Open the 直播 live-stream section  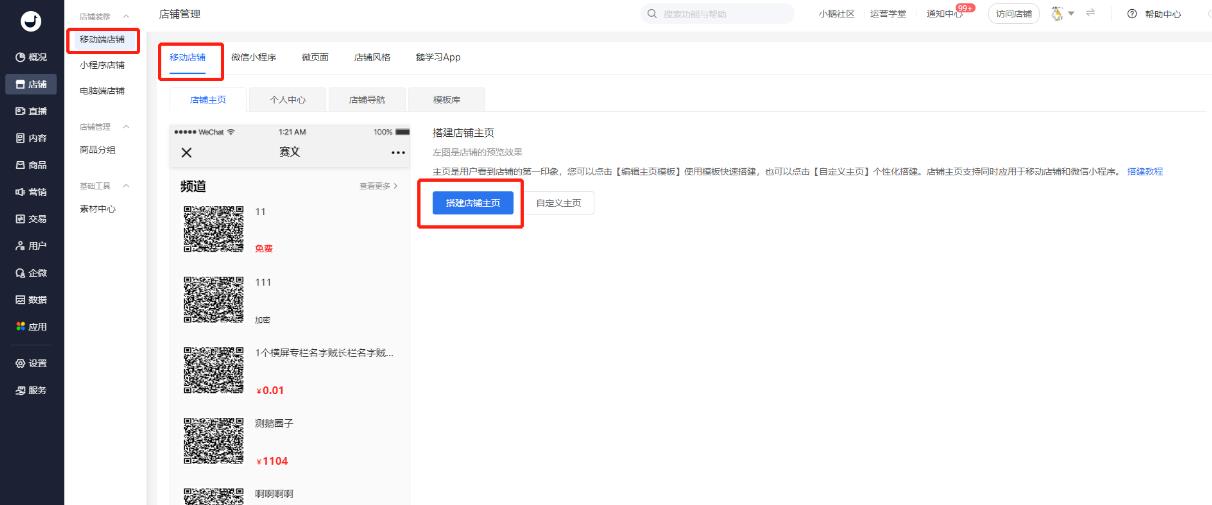[31, 111]
